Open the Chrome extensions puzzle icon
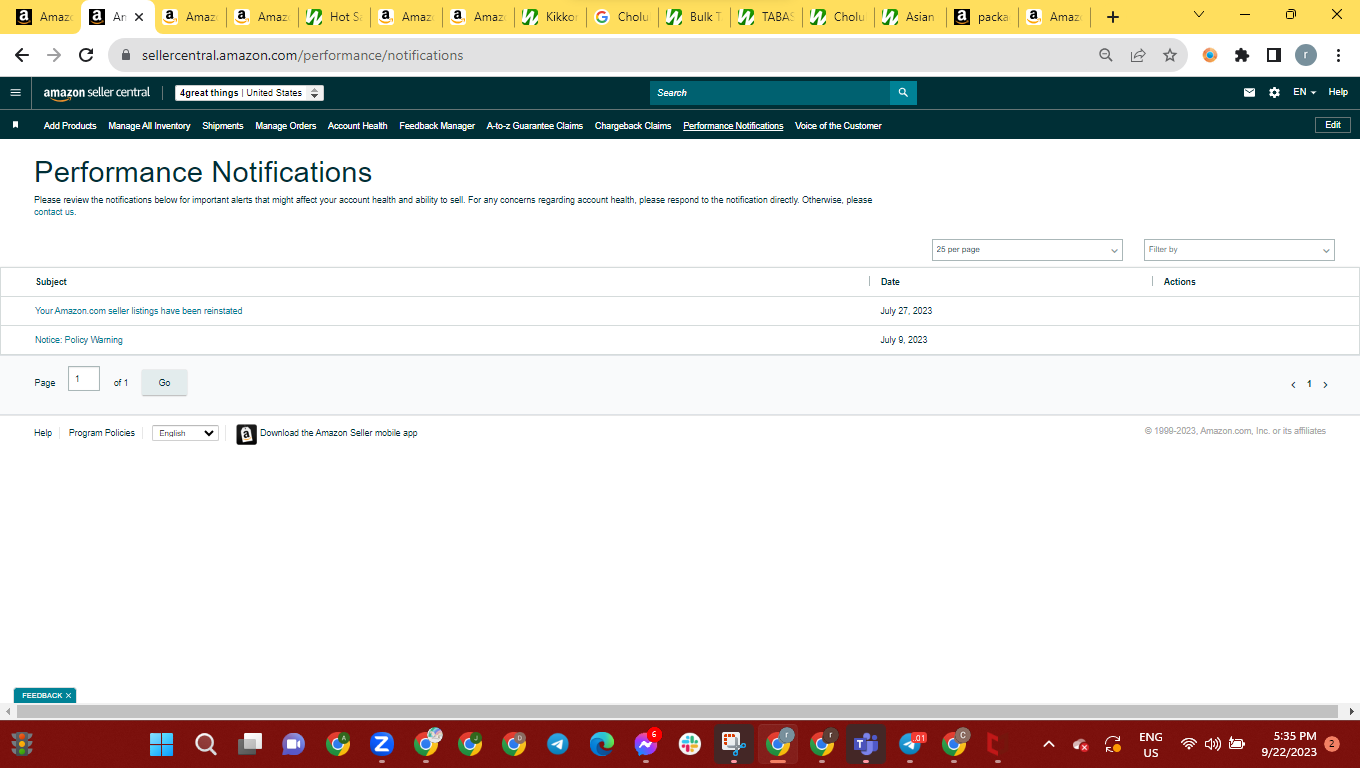 click(x=1242, y=55)
